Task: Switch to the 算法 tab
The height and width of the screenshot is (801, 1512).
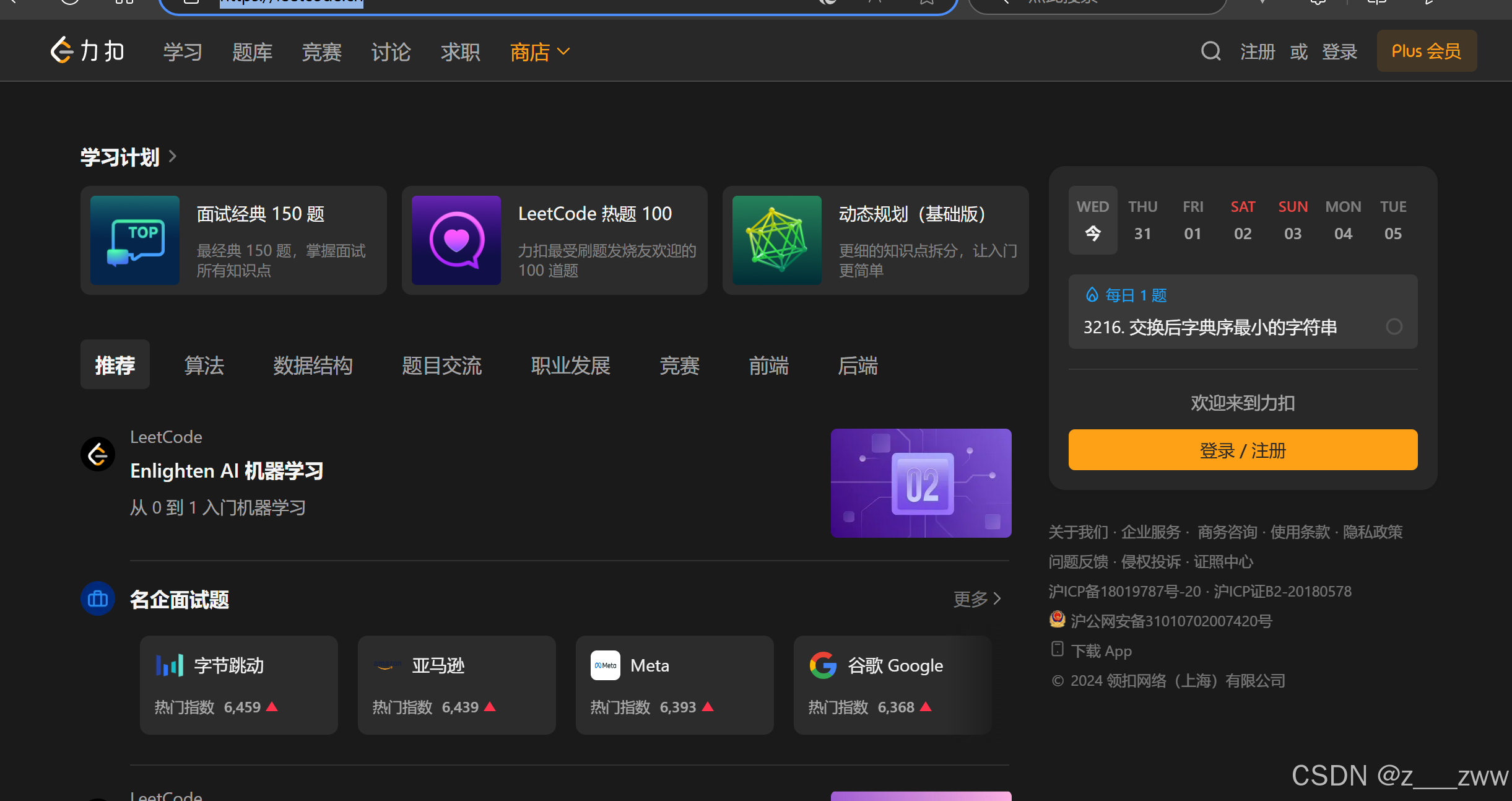Action: point(204,365)
